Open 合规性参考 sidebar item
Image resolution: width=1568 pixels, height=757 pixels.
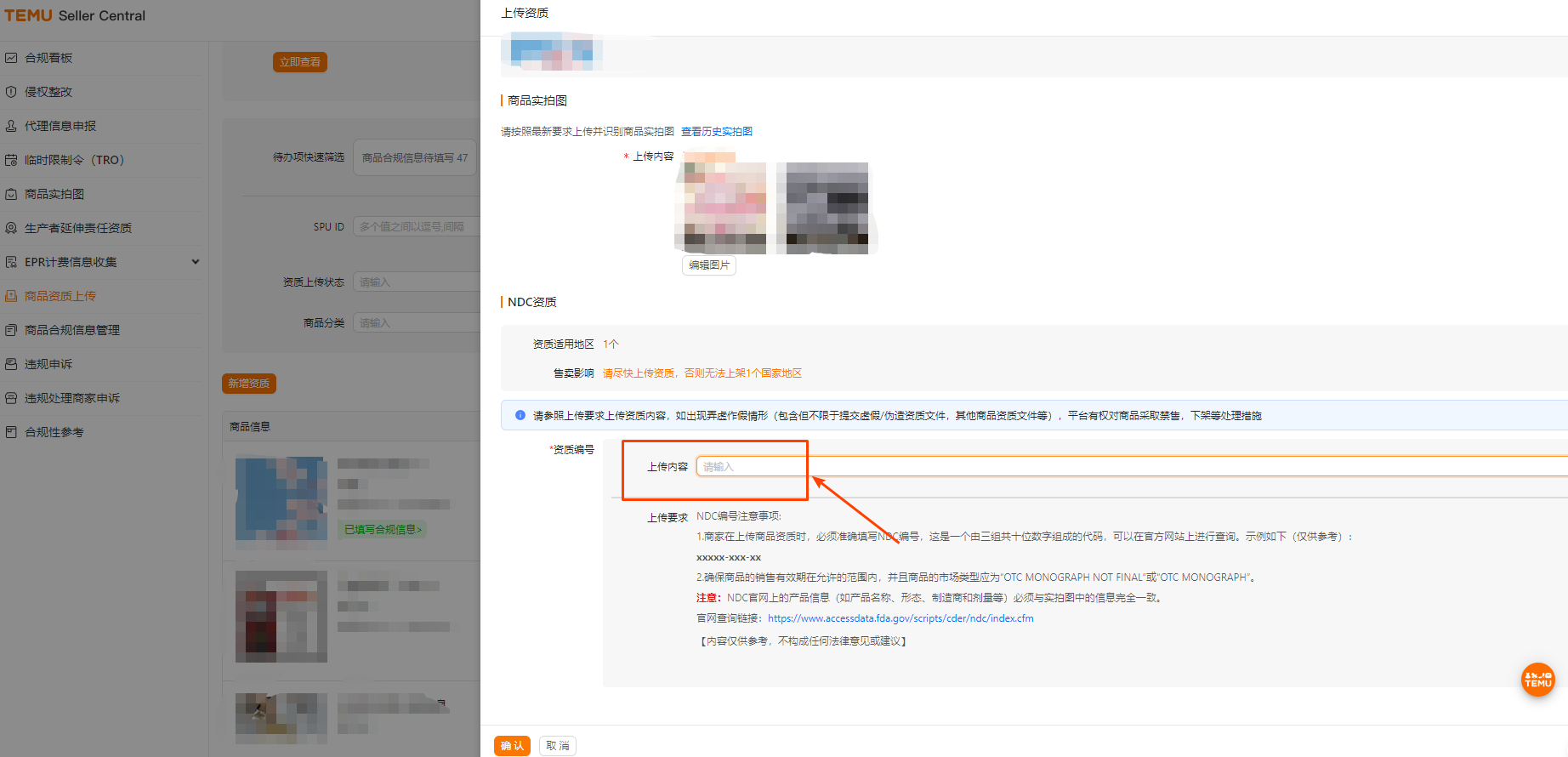coord(54,432)
